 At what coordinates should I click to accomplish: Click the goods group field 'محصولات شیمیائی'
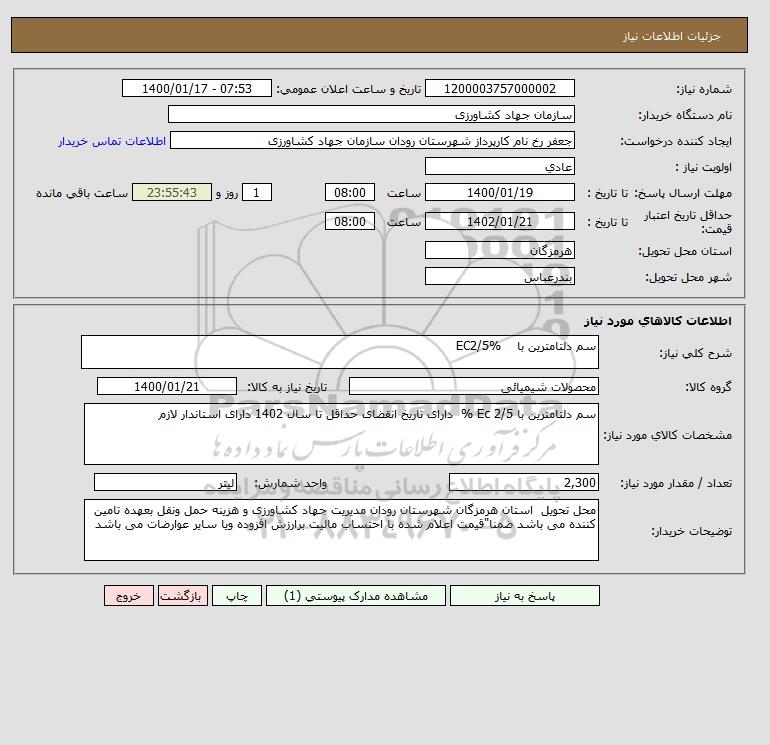click(x=473, y=386)
